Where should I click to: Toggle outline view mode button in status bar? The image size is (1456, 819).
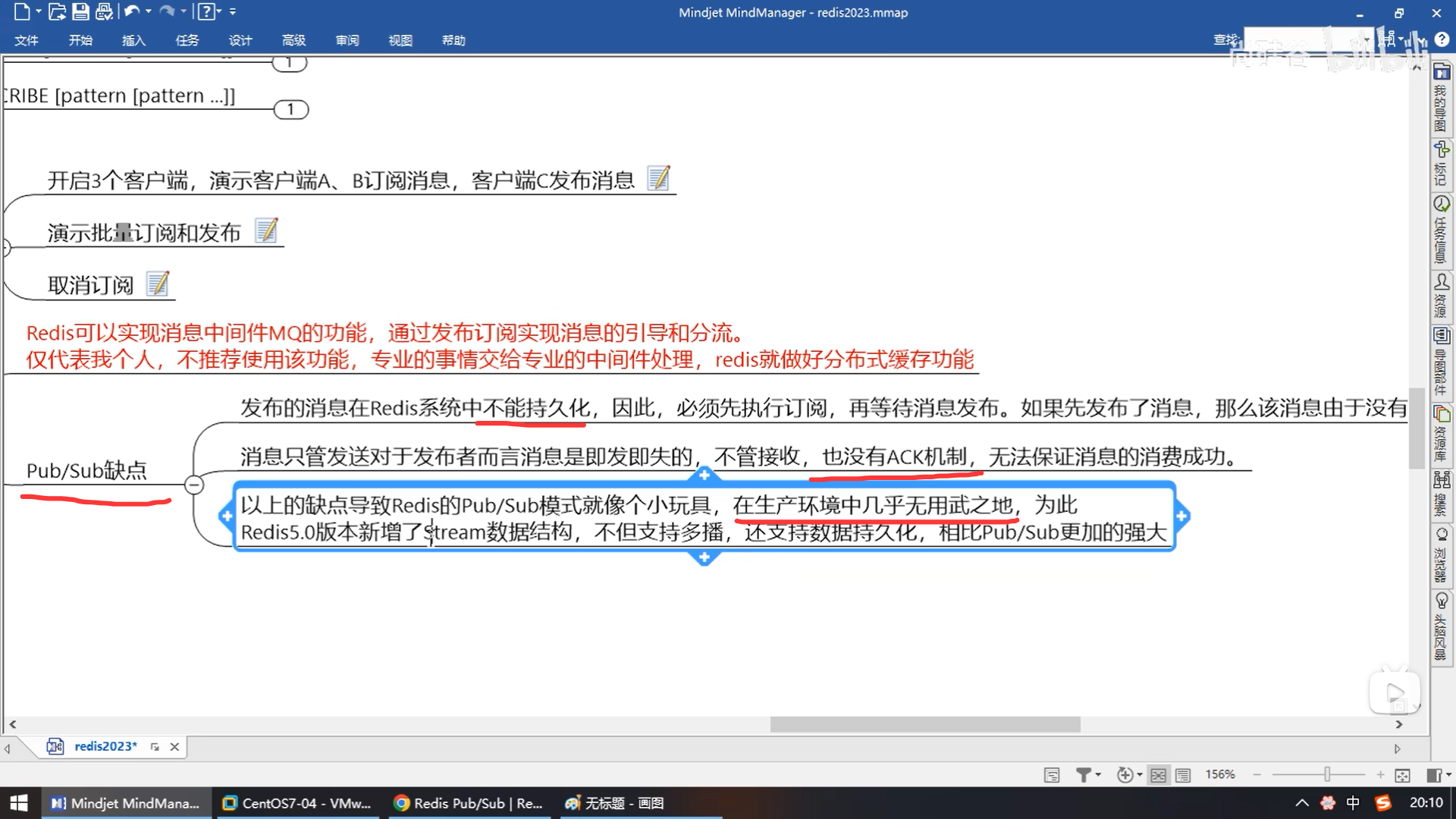(1183, 775)
